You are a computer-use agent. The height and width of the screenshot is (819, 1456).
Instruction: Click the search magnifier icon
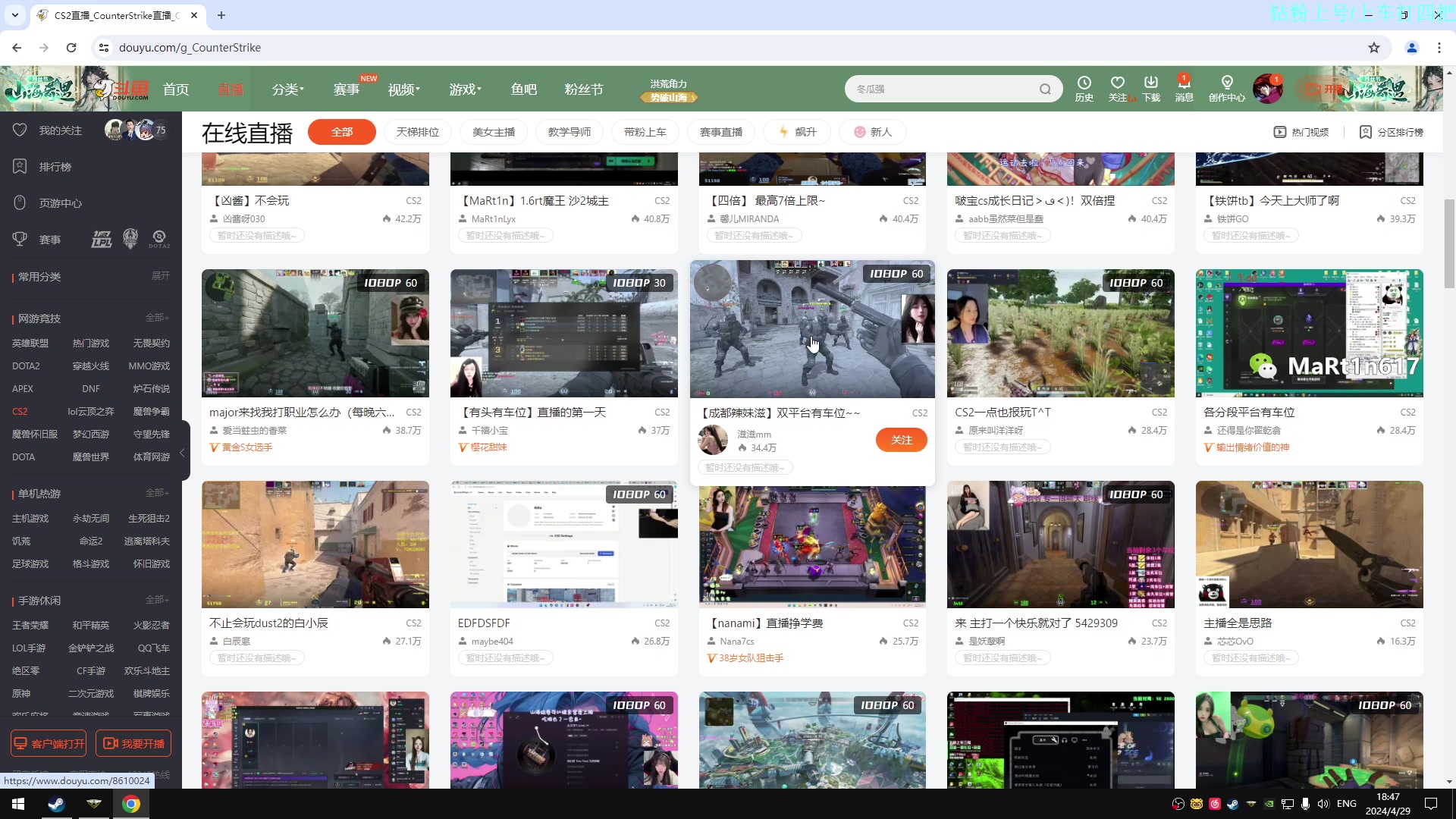coord(1045,89)
